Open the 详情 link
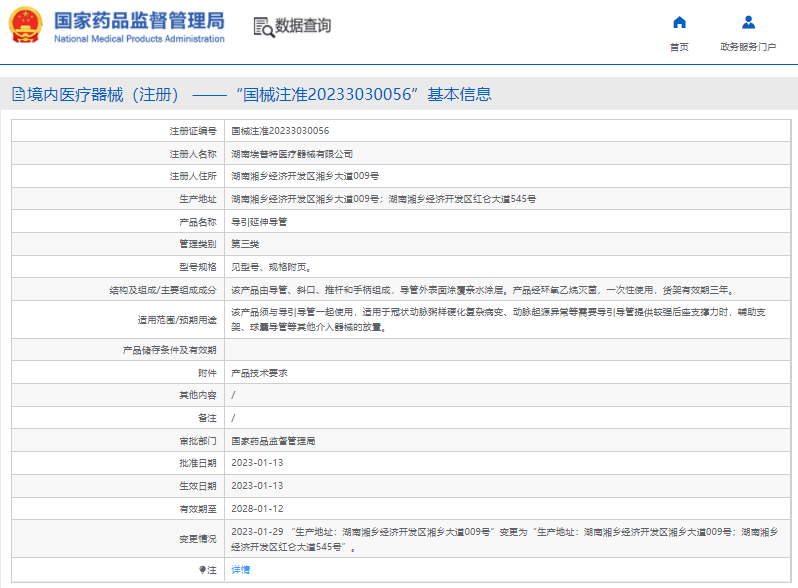798x588 pixels. (240, 570)
